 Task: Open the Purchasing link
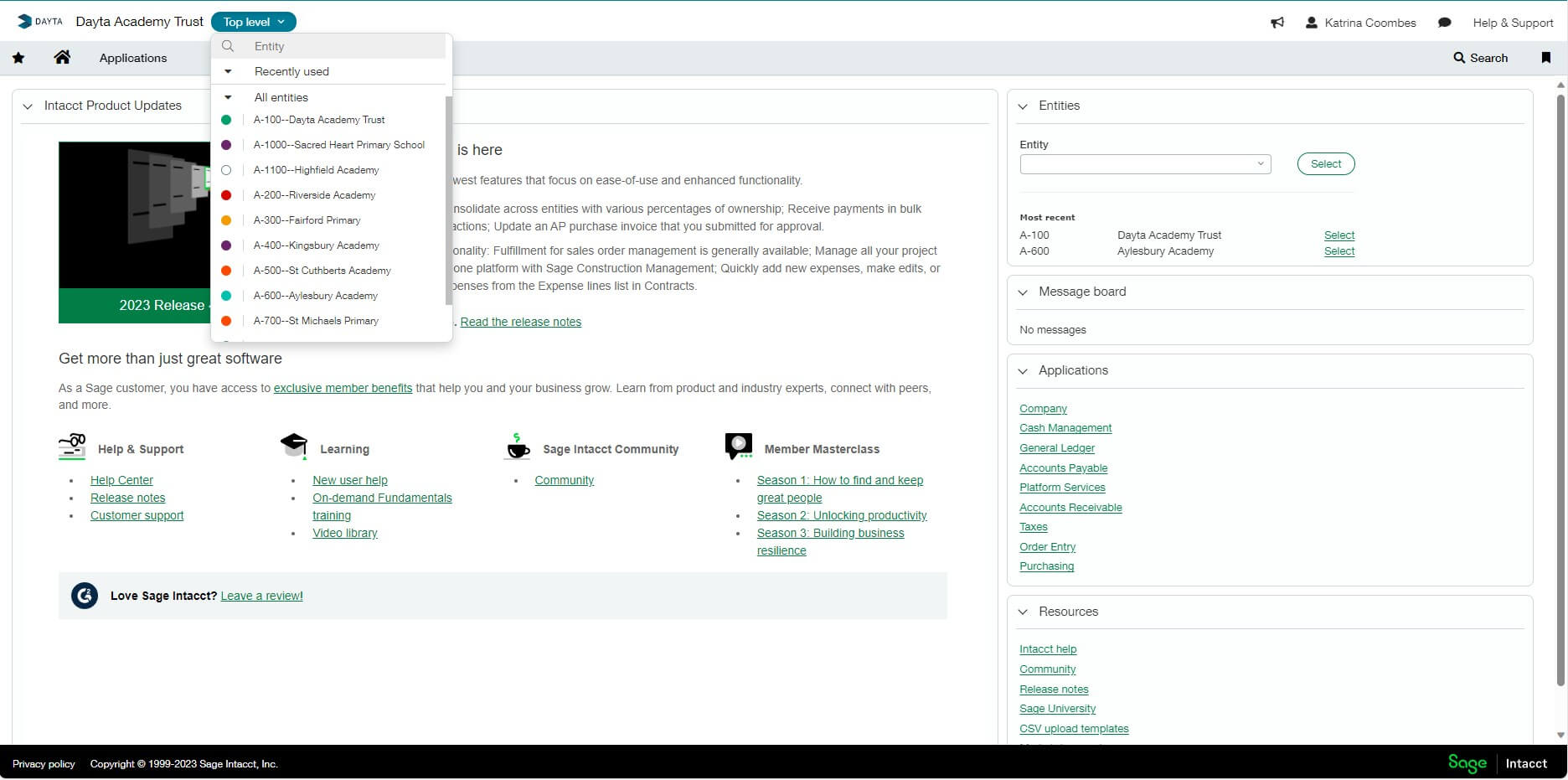point(1047,566)
